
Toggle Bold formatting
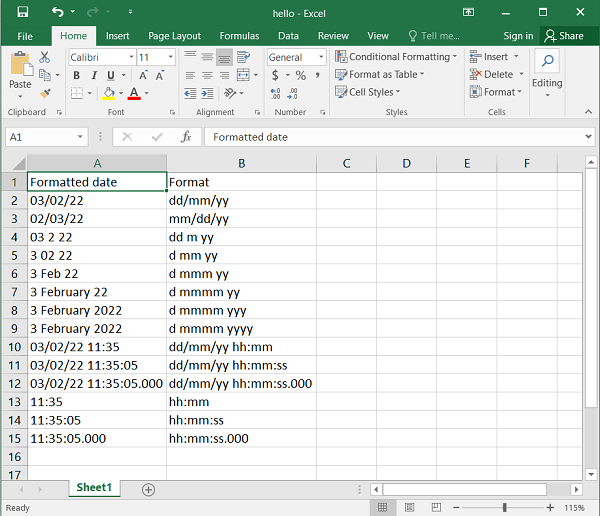pyautogui.click(x=77, y=75)
